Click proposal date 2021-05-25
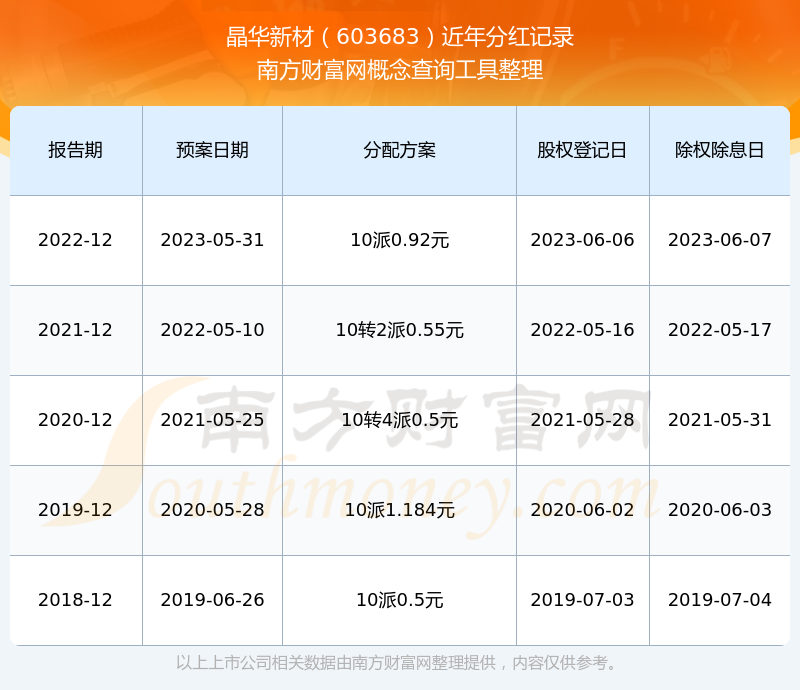Screen dimensions: 800x690 [212, 420]
